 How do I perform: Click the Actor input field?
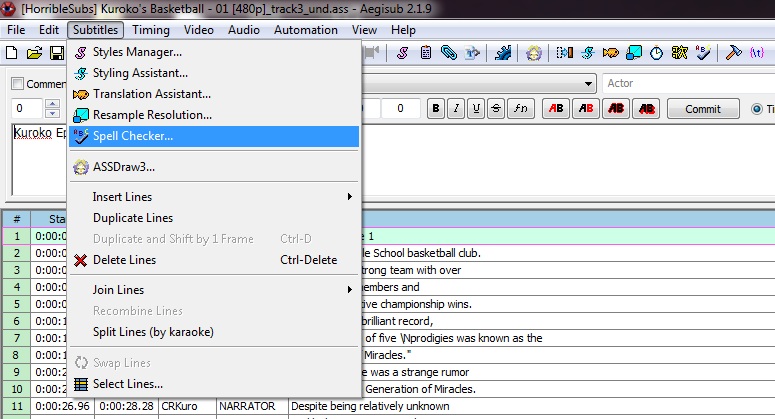tap(689, 84)
